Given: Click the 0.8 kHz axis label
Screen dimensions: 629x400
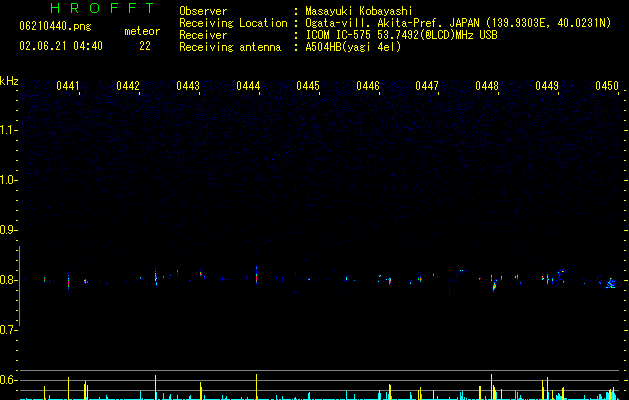Looking at the screenshot, I should (9, 280).
